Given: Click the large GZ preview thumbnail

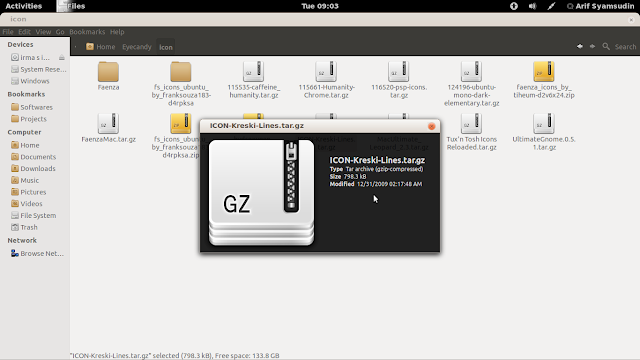Looking at the screenshot, I should pos(261,193).
